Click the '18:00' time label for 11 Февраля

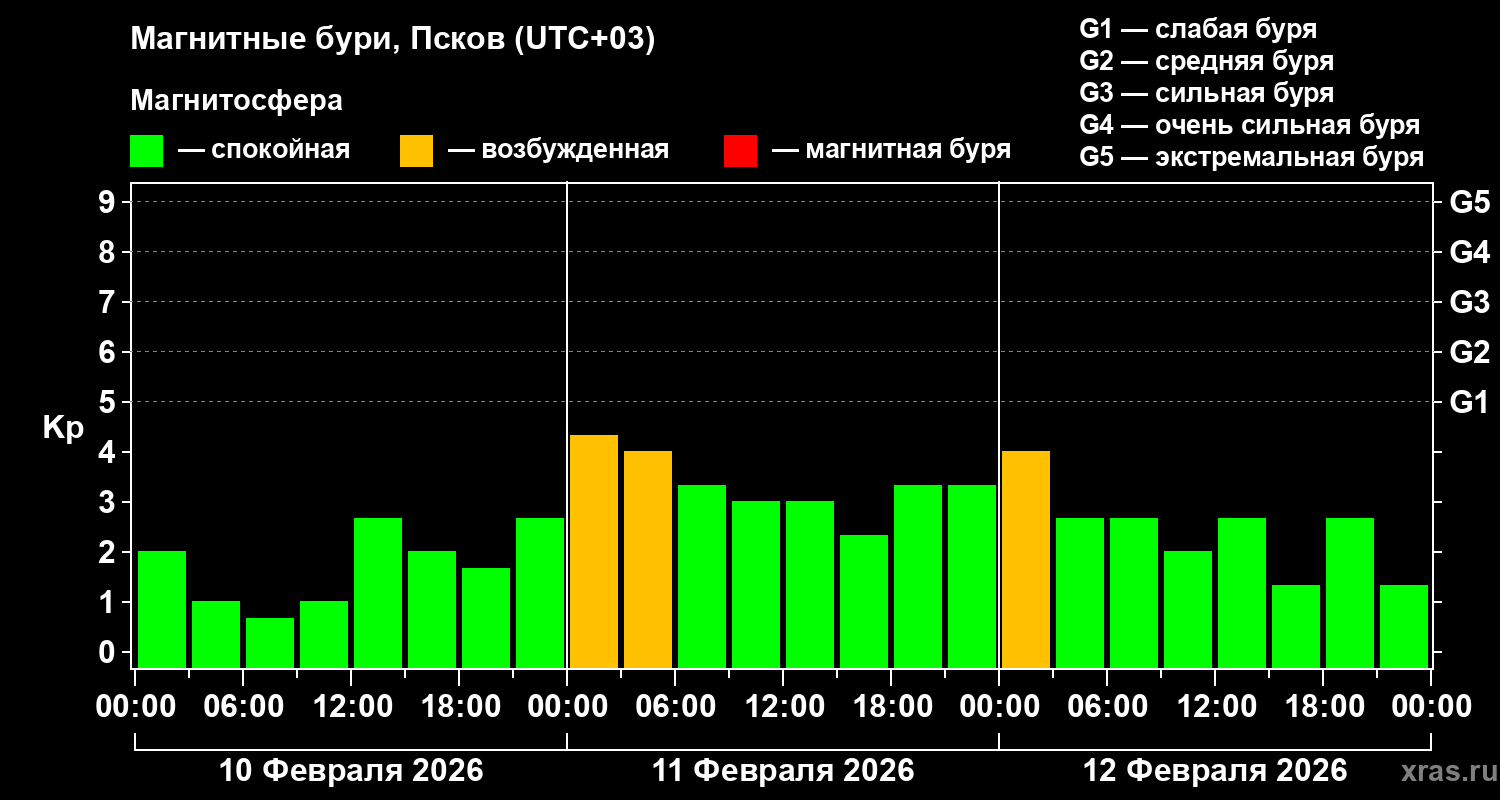coord(891,707)
